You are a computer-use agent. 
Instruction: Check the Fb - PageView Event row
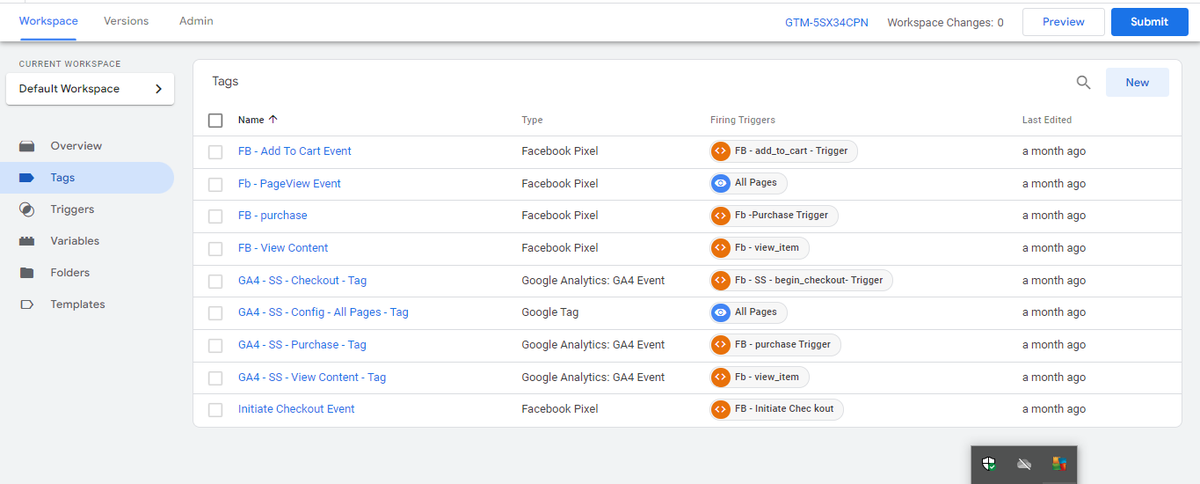point(215,184)
